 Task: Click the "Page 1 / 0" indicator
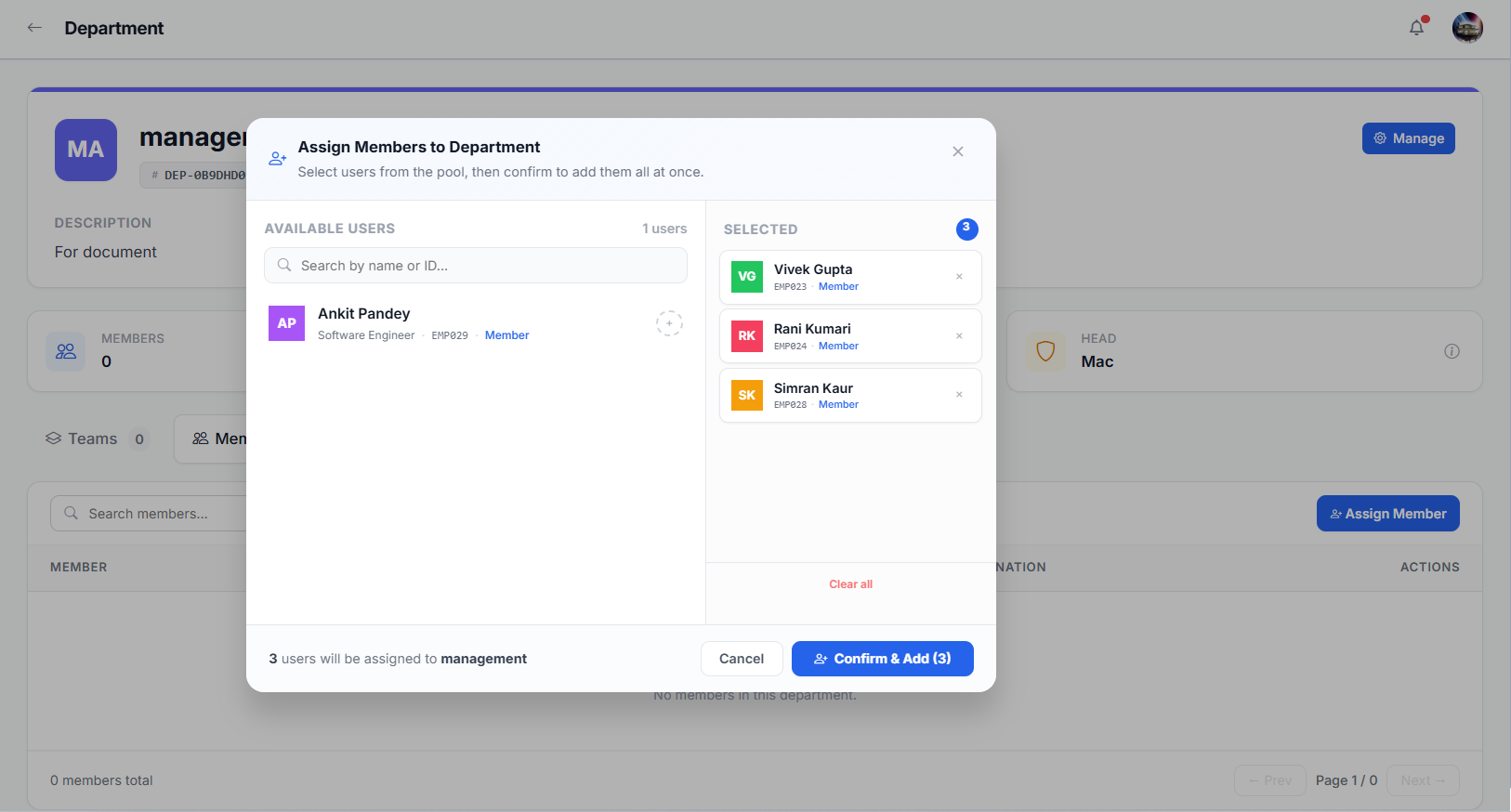pyautogui.click(x=1347, y=780)
